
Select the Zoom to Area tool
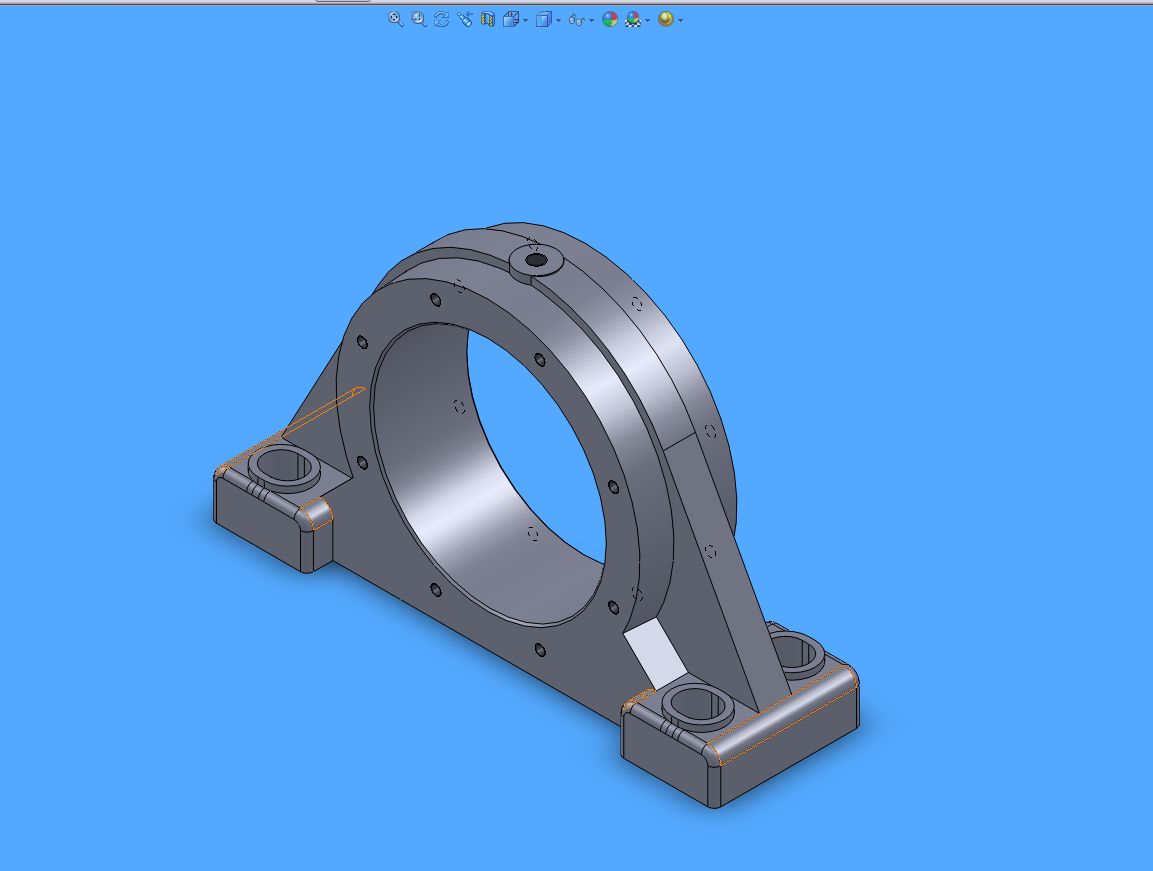pyautogui.click(x=418, y=19)
